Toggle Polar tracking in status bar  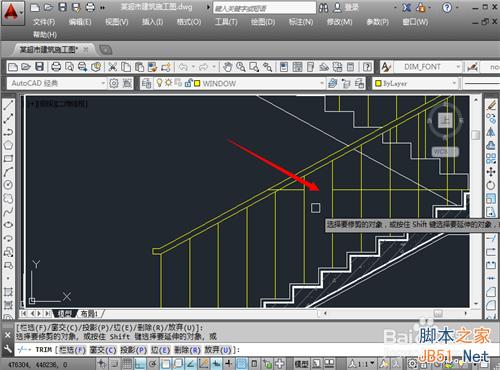coord(153,364)
